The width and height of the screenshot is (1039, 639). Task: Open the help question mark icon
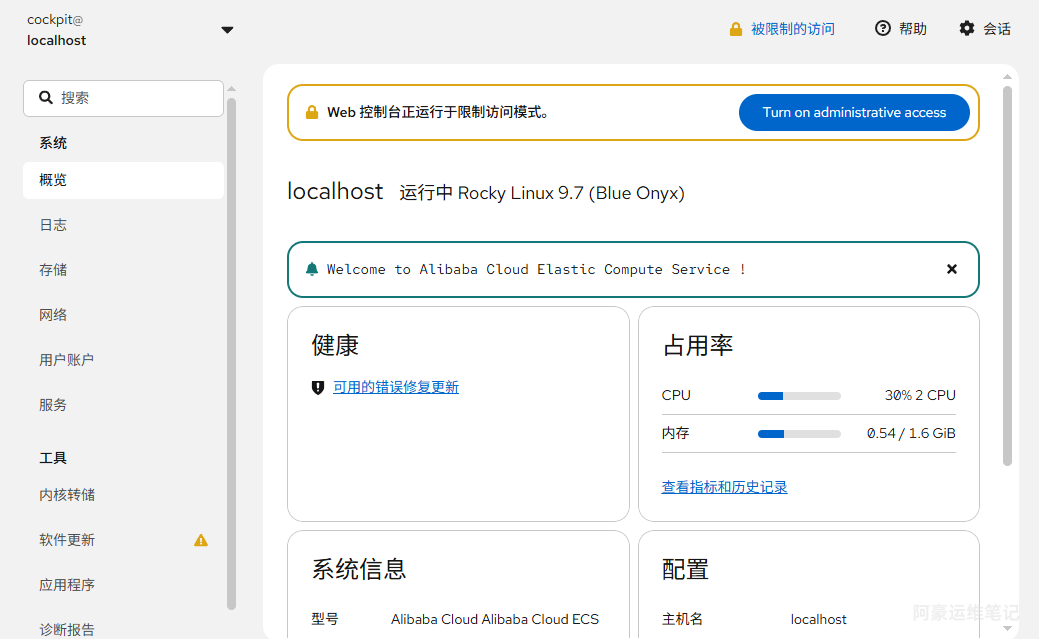(883, 29)
